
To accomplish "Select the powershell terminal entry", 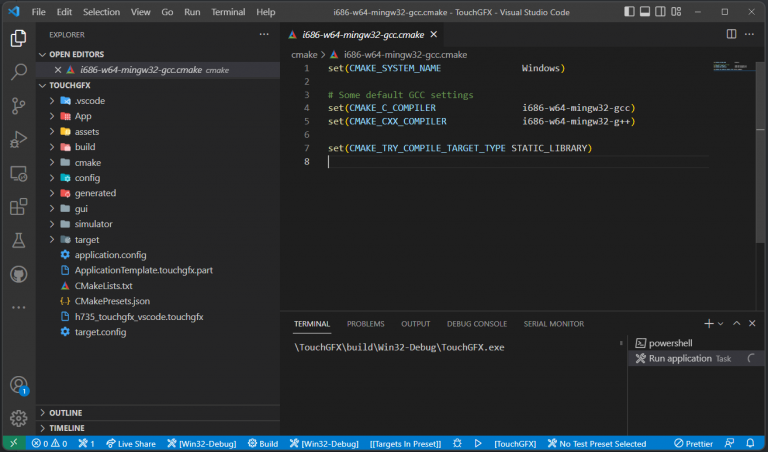I will tap(696, 343).
